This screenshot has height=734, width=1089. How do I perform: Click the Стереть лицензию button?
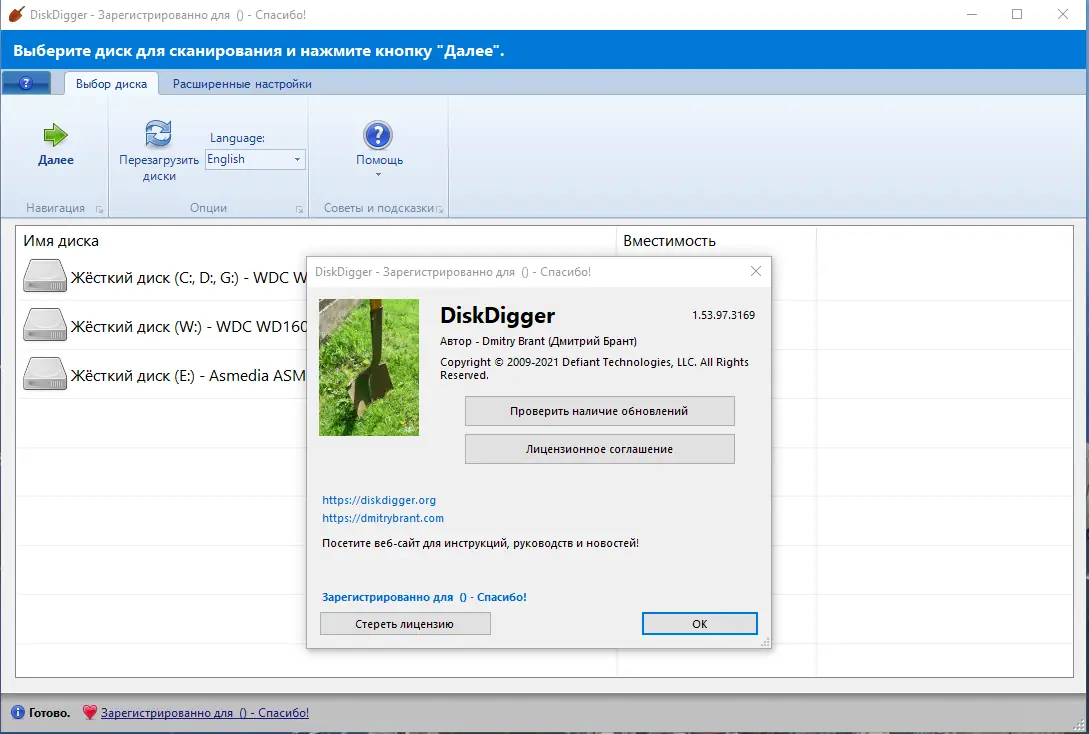pyautogui.click(x=404, y=623)
